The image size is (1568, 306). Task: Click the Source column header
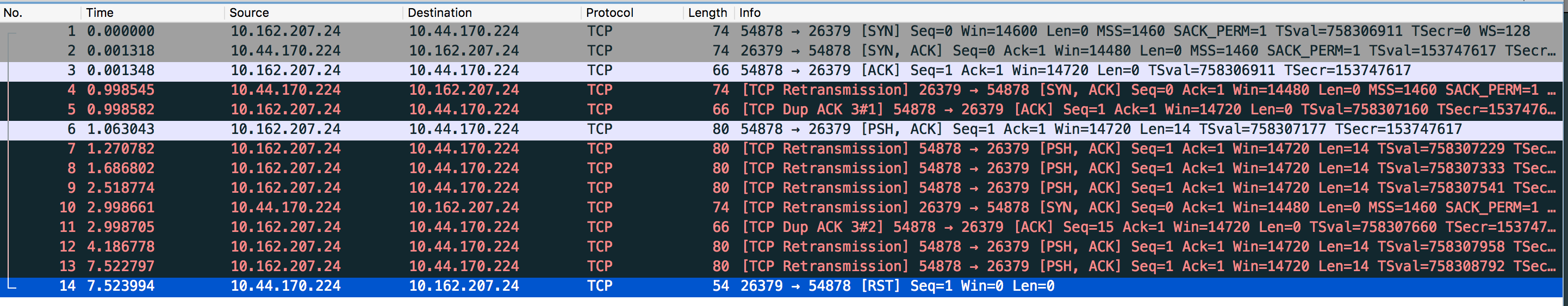pos(314,13)
